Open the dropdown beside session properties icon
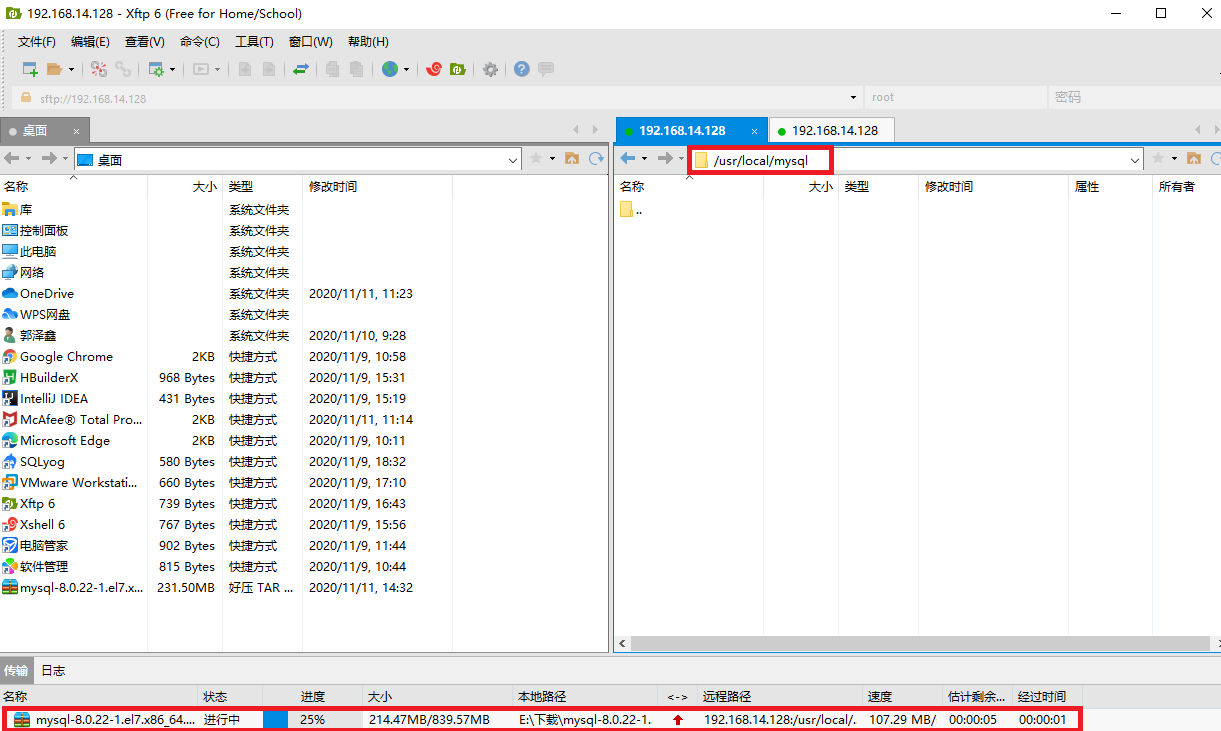1221x731 pixels. point(172,69)
